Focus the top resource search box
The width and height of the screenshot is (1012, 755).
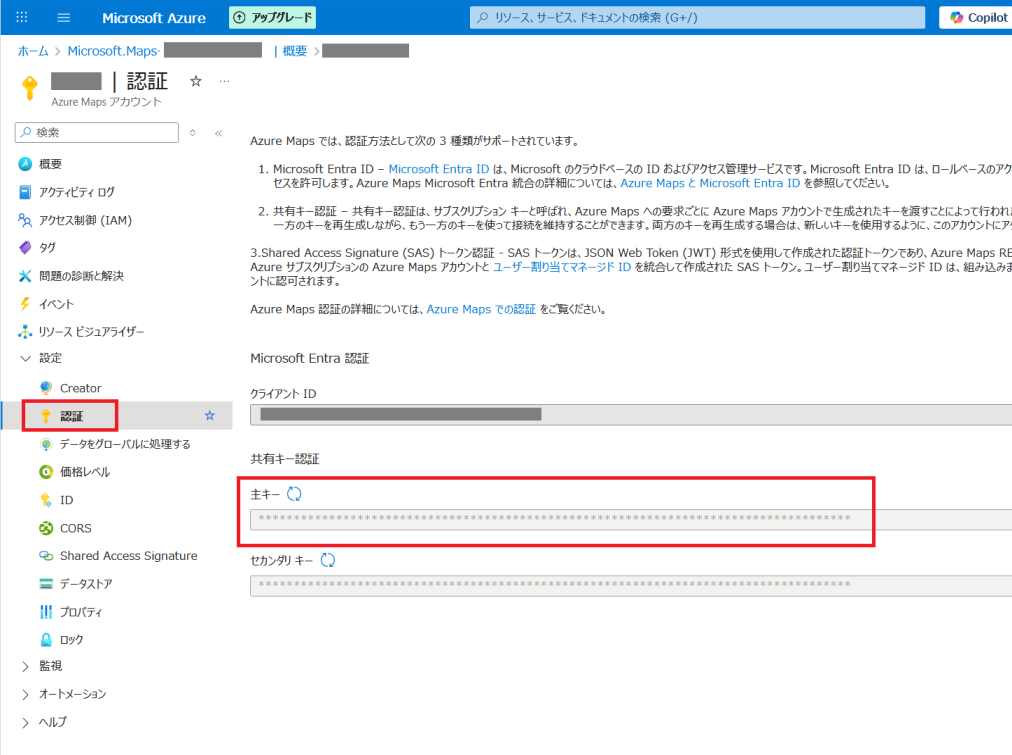click(x=697, y=17)
